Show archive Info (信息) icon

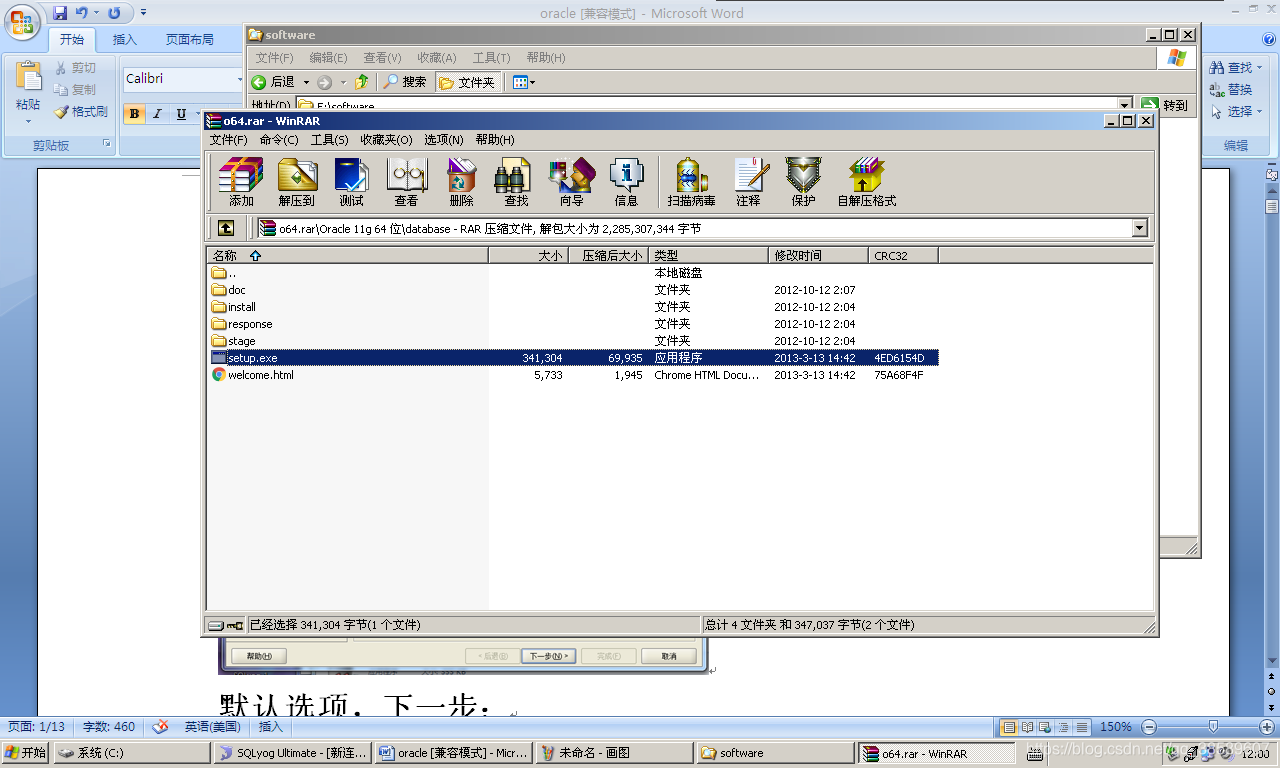coord(626,182)
